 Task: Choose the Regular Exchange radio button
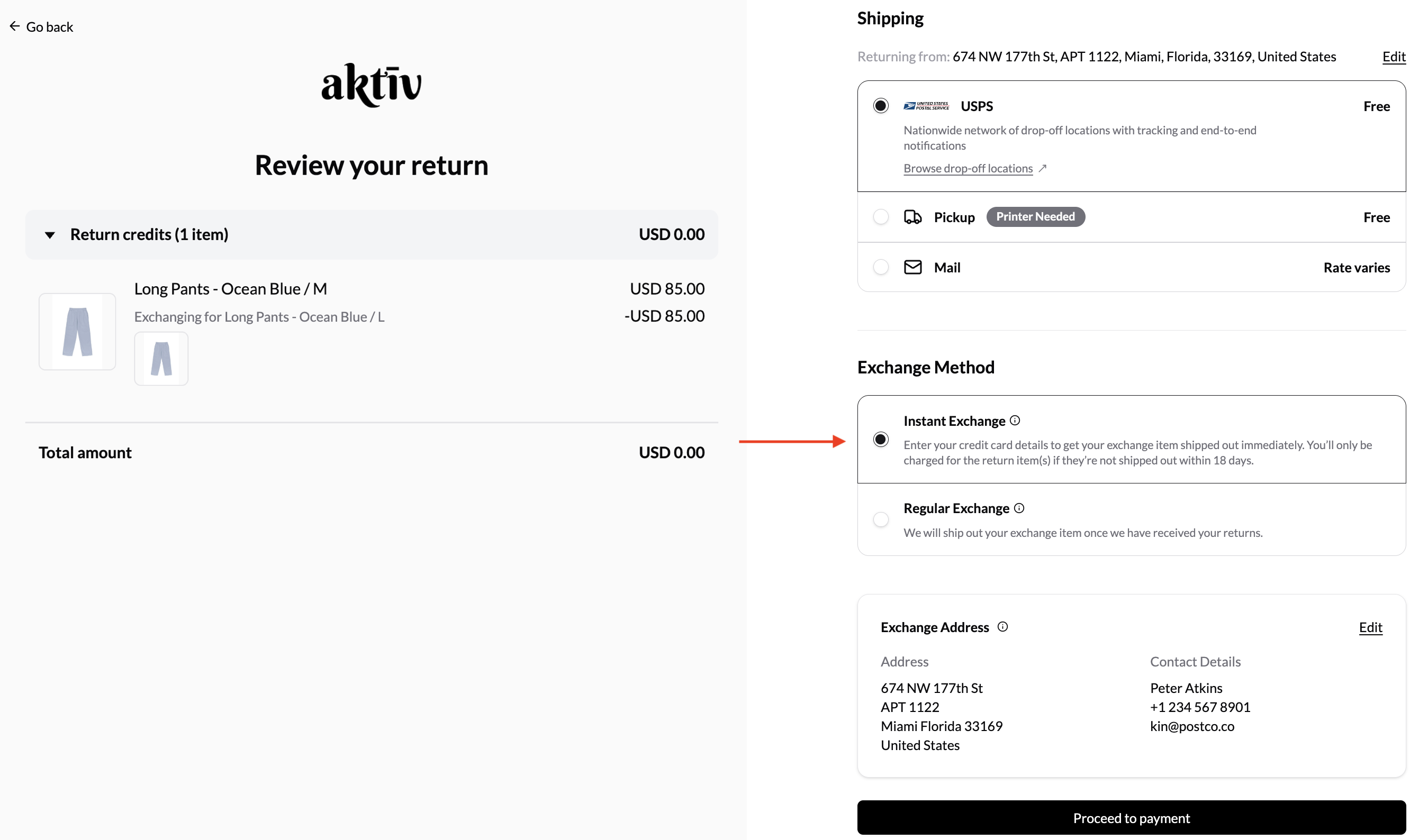pyautogui.click(x=881, y=519)
